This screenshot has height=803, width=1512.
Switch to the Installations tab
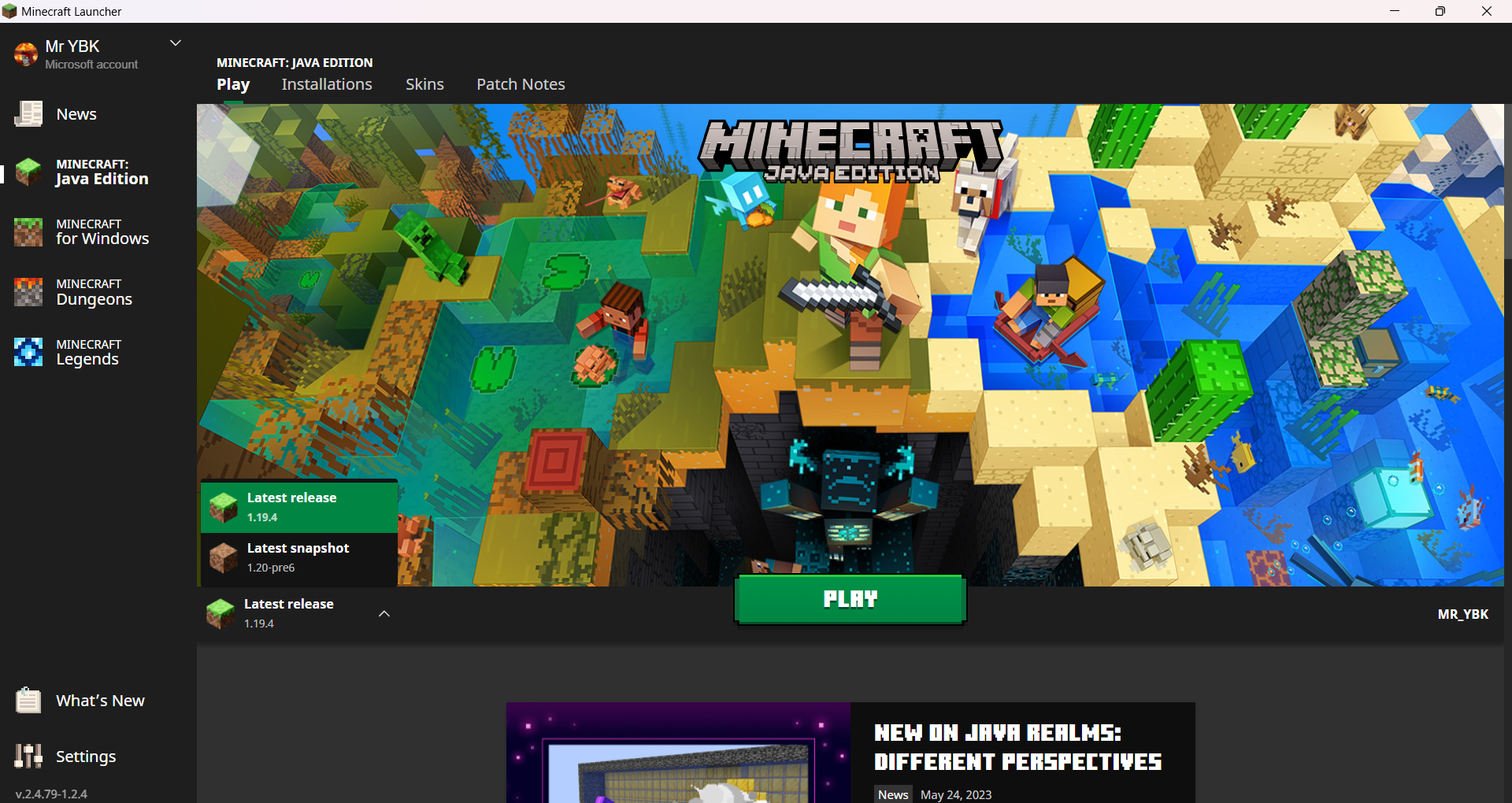click(x=327, y=84)
